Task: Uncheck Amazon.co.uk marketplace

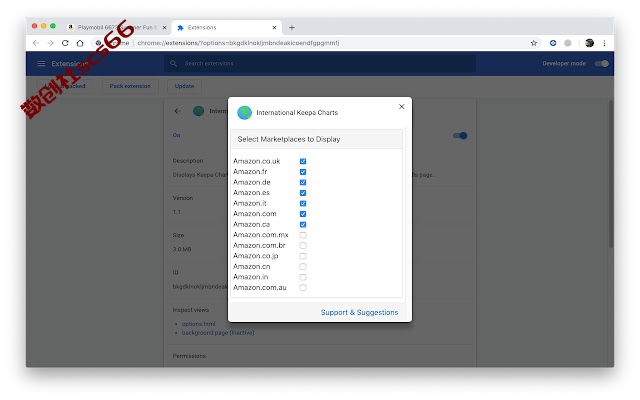Action: (303, 161)
